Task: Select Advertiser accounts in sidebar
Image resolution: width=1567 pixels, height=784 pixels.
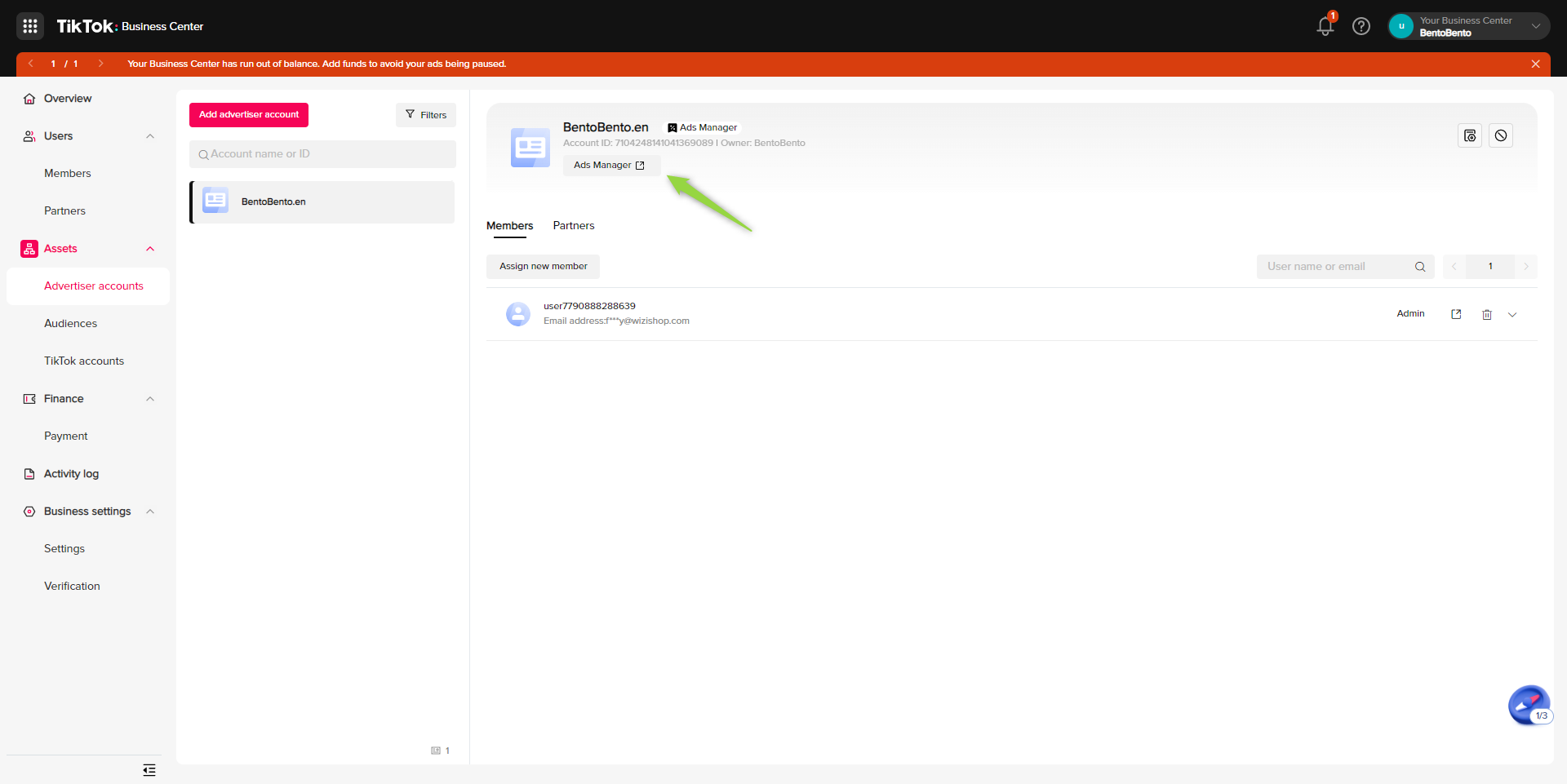Action: pyautogui.click(x=88, y=286)
